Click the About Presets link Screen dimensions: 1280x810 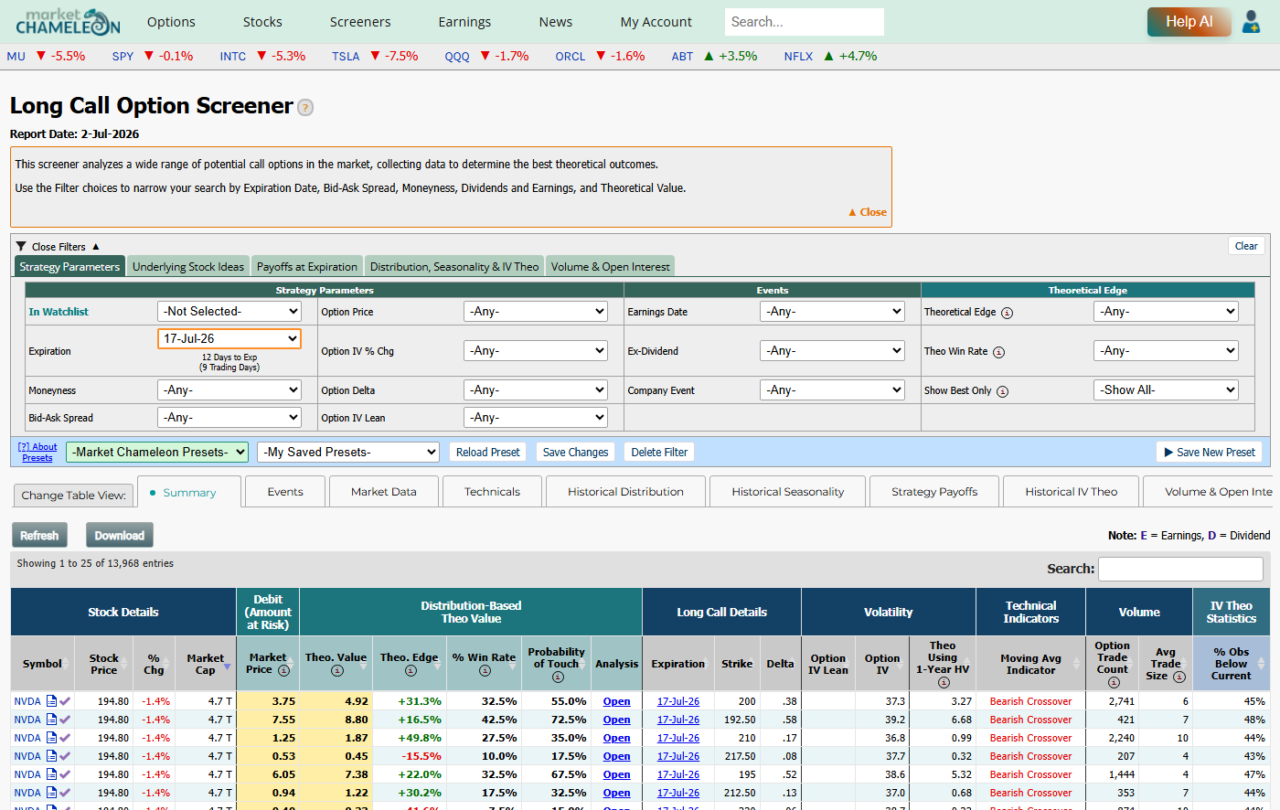click(38, 452)
